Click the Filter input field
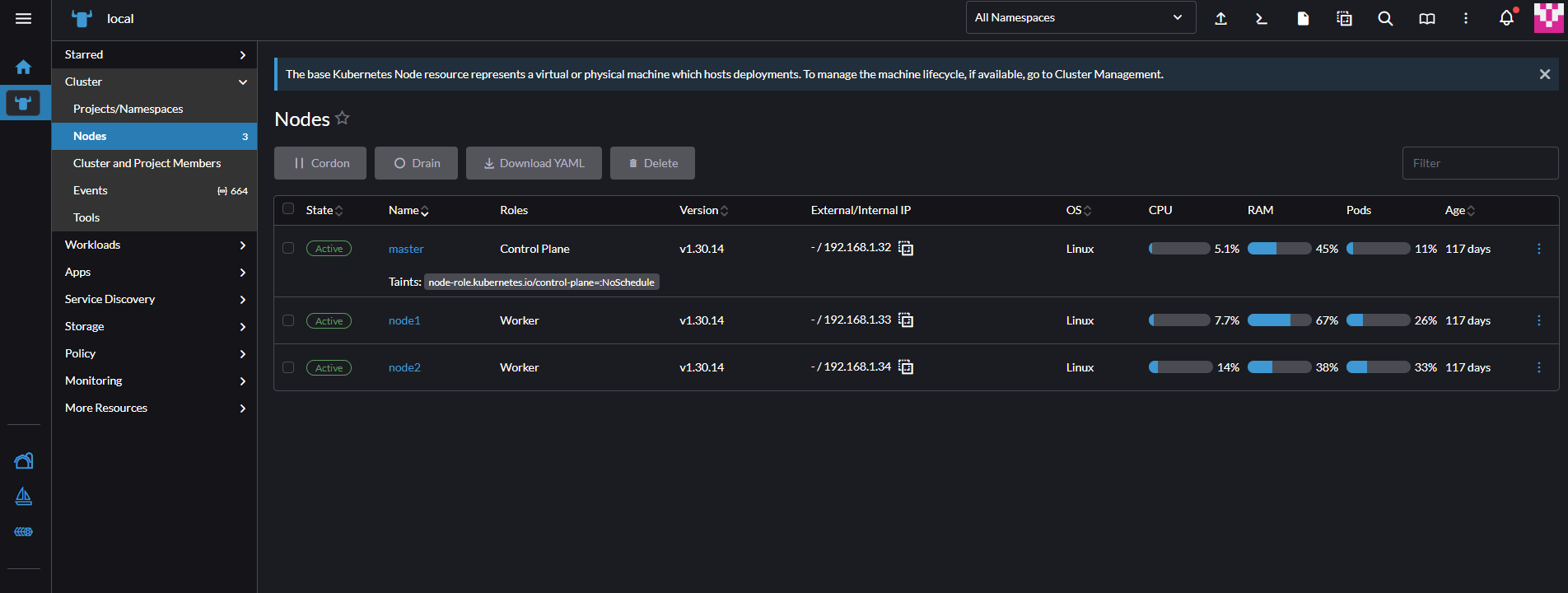 pos(1479,163)
